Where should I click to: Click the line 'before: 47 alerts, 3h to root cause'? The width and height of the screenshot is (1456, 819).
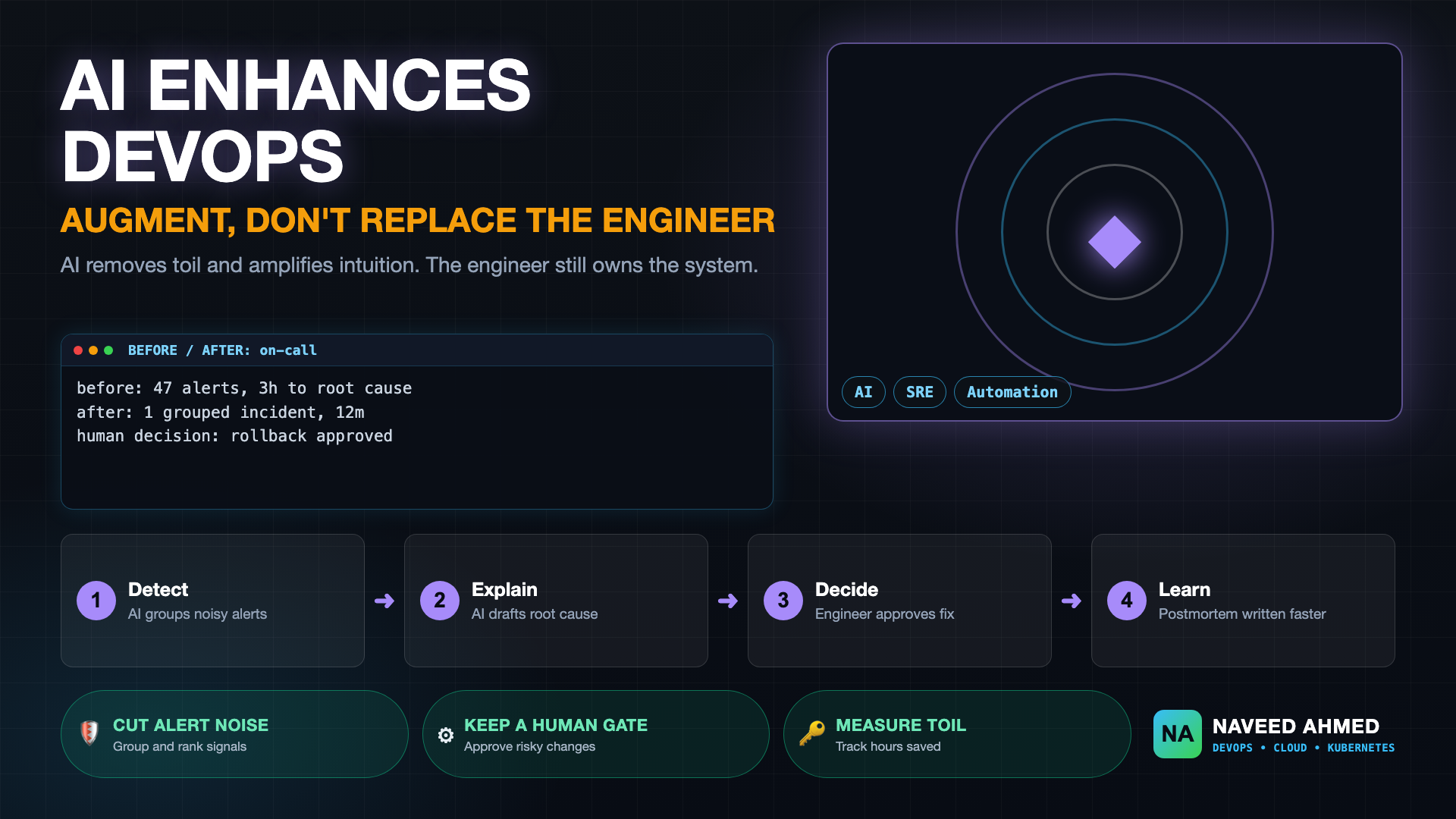point(244,388)
